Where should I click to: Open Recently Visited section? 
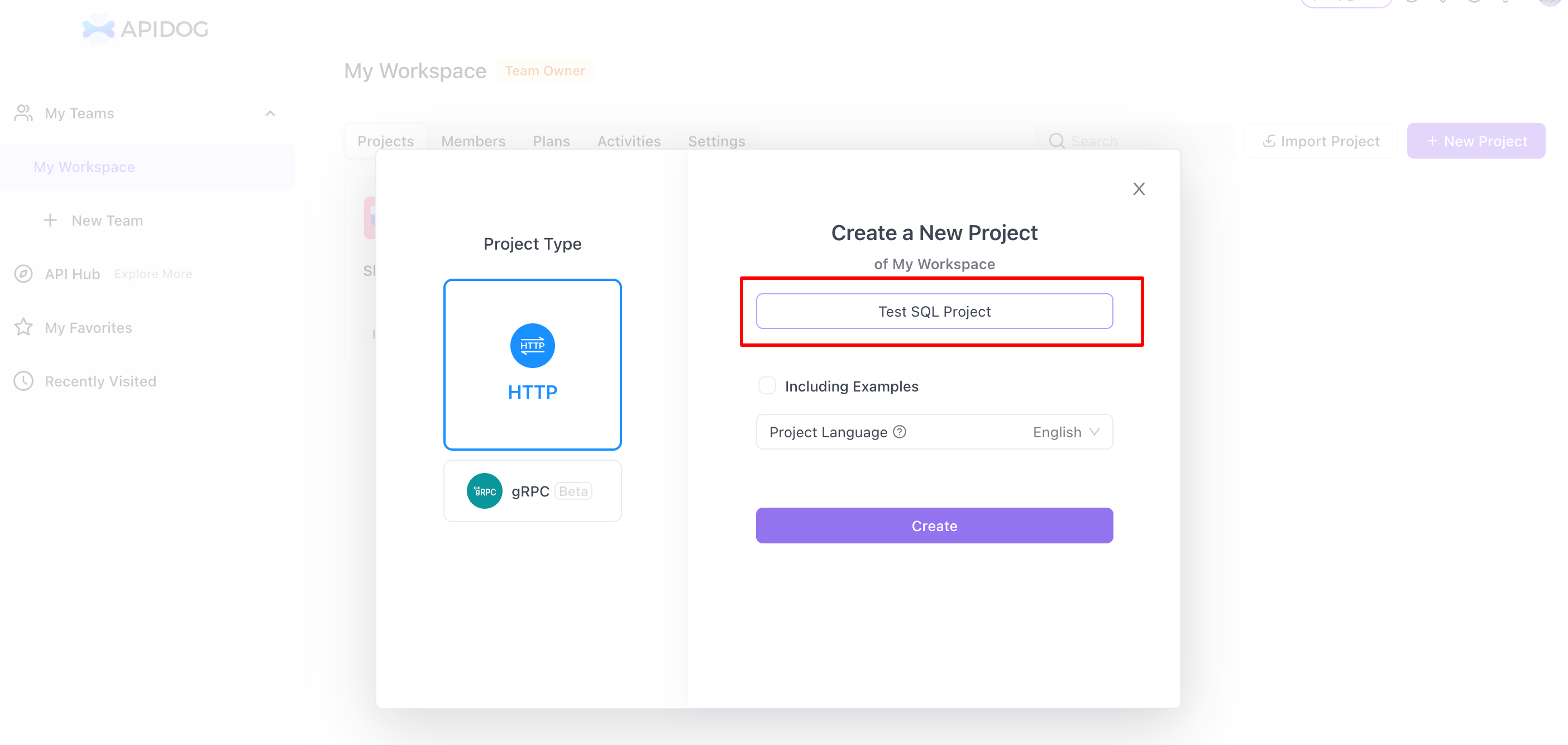coord(100,381)
